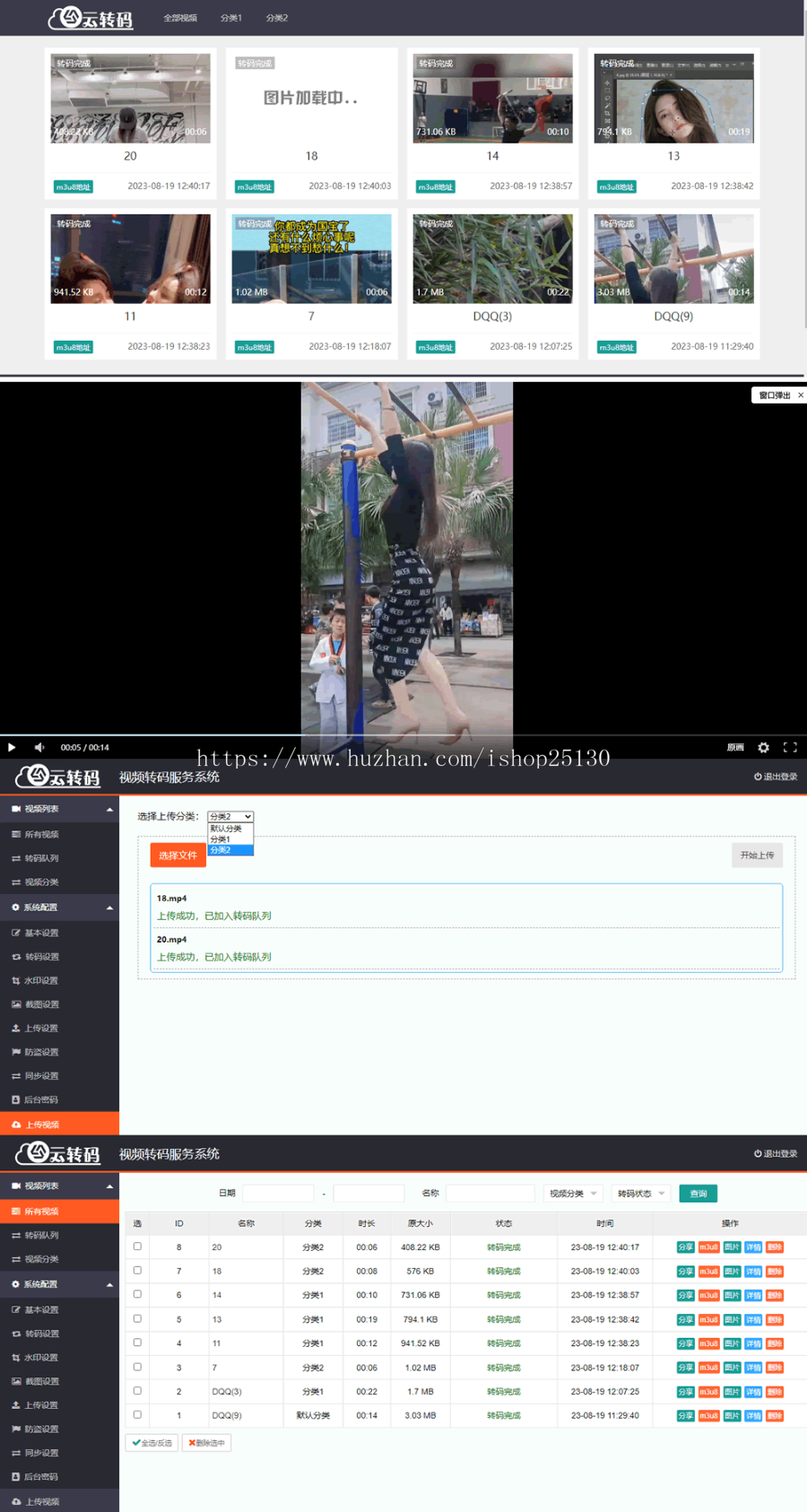
Task: Click 退出登录 on the upload page header
Action: [776, 777]
